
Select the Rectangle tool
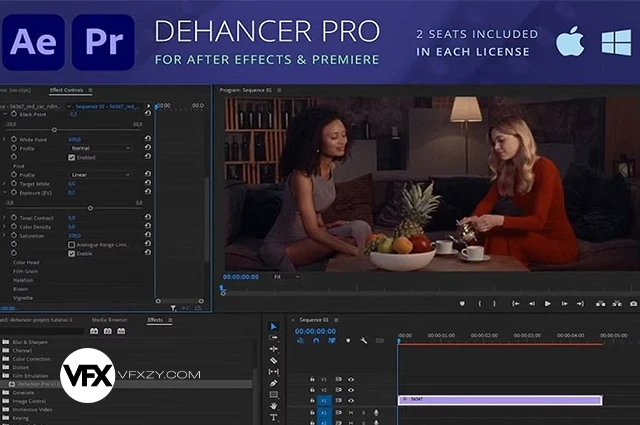[x=273, y=394]
